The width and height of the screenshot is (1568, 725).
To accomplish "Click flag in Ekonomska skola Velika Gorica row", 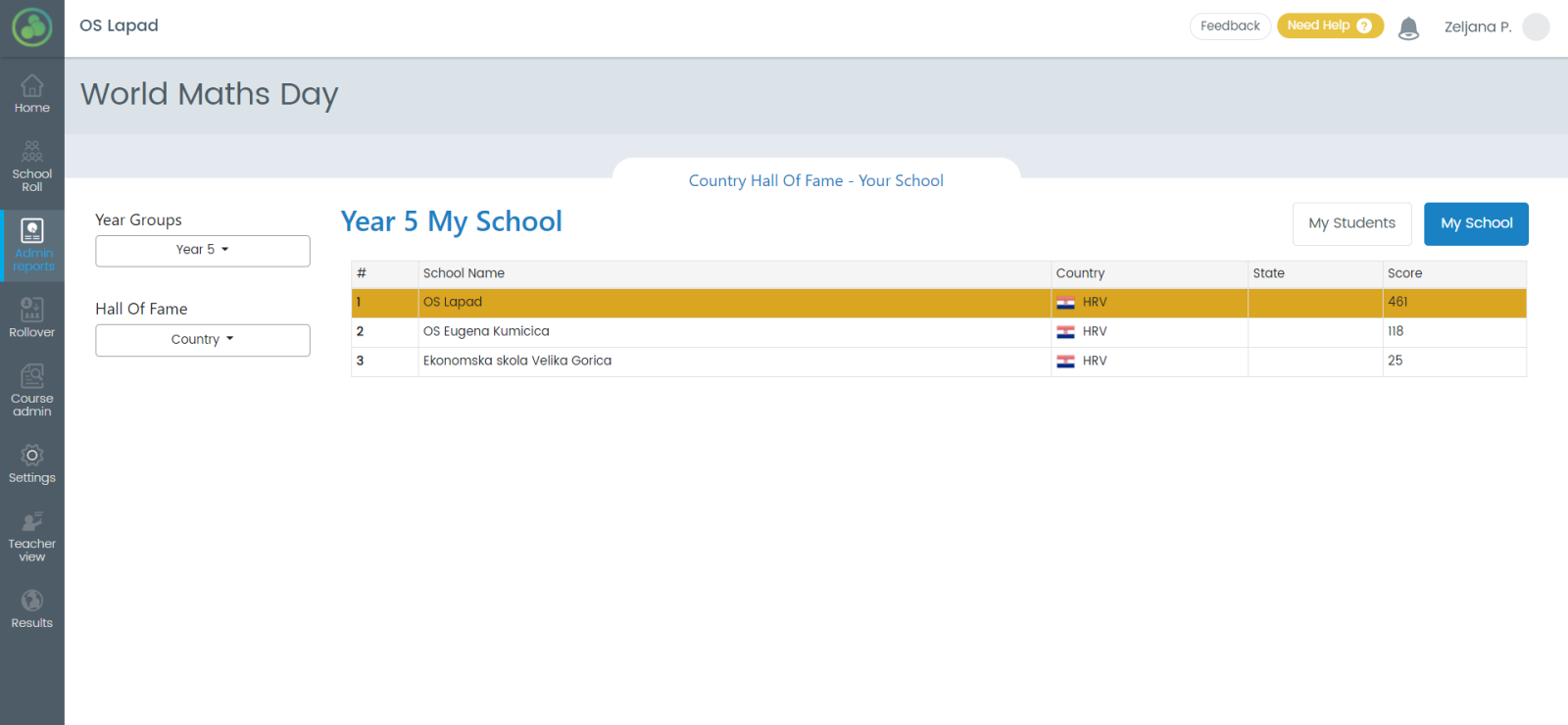I will (1065, 362).
